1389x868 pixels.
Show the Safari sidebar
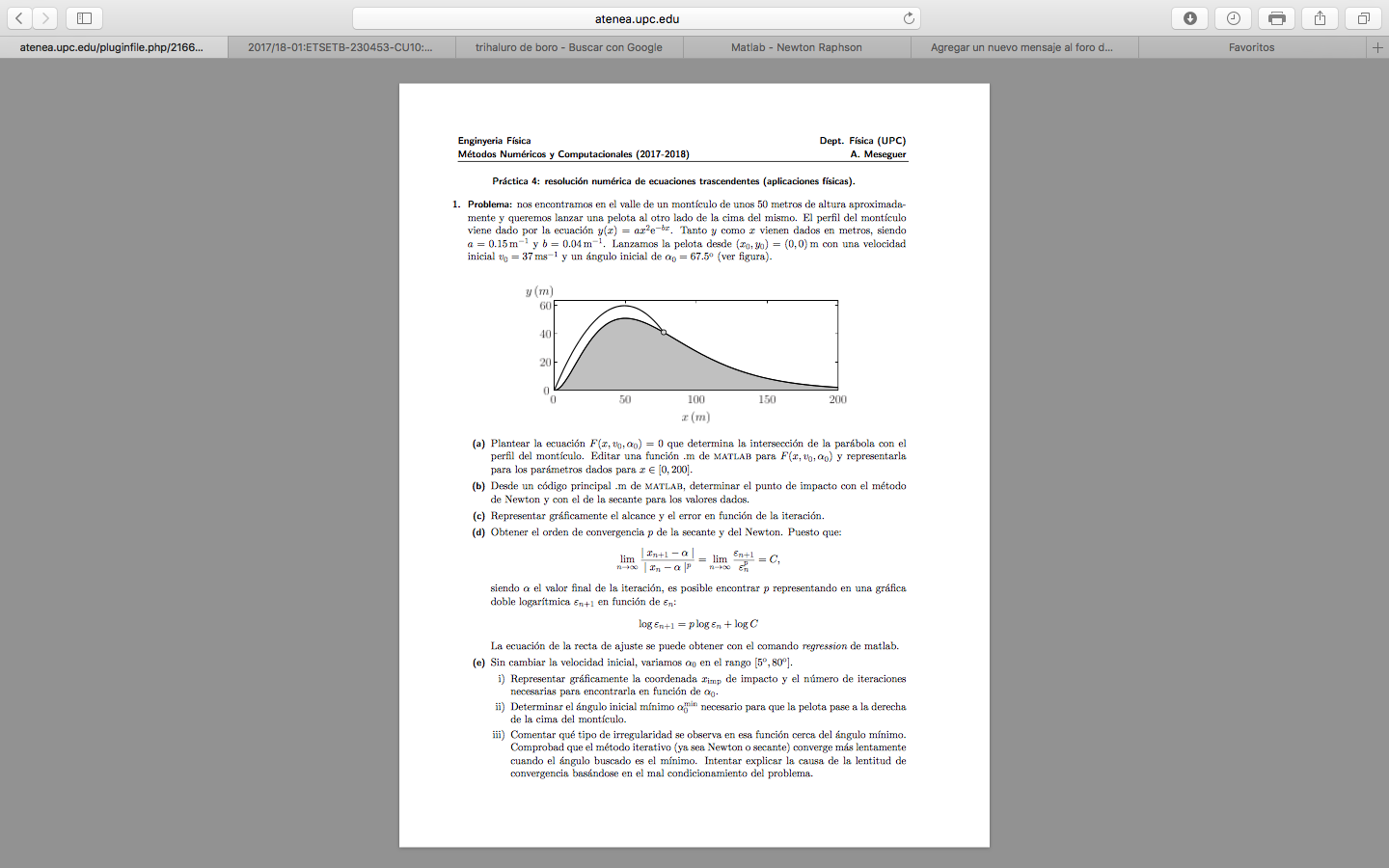point(84,18)
